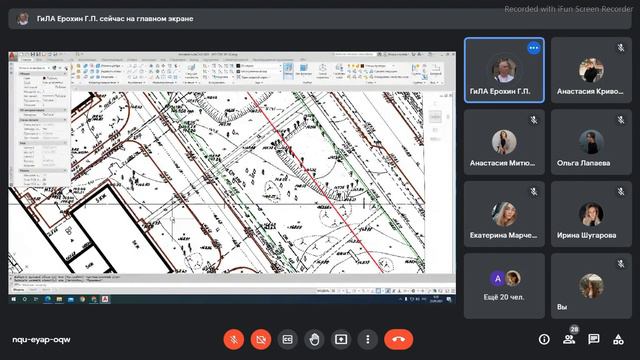Open the chat with everyone panel
640x360 pixels.
point(594,339)
